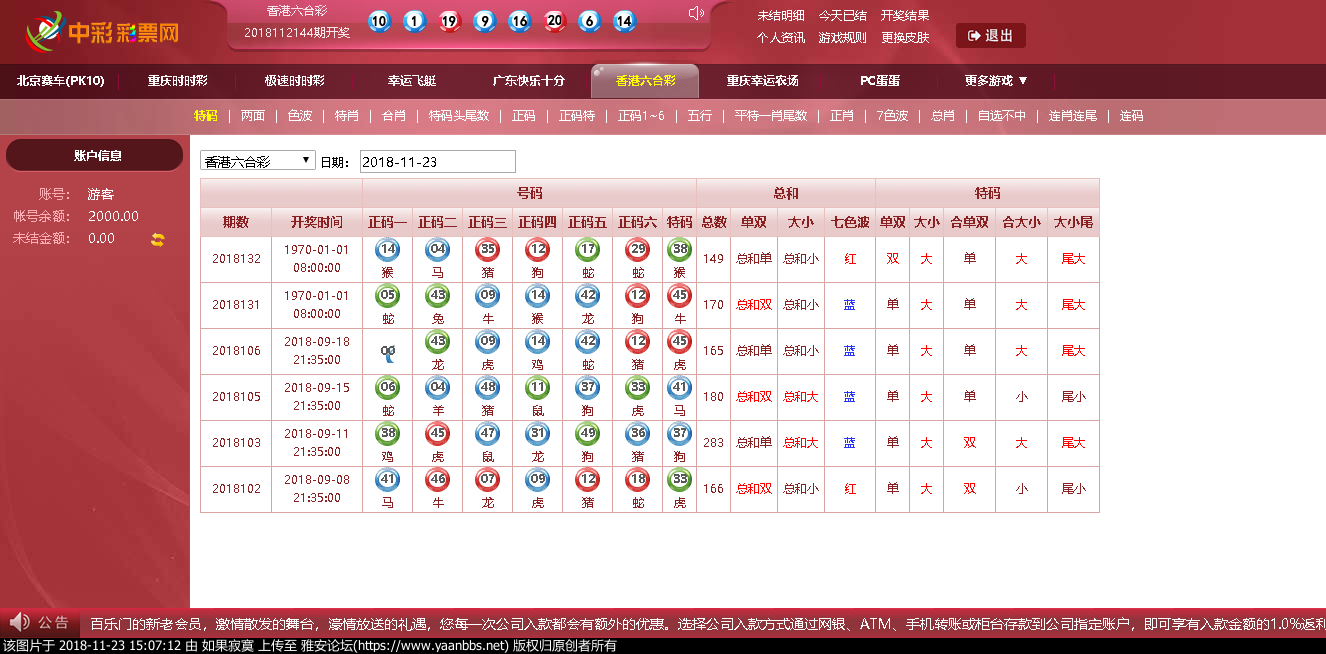
Task: Select the 香港六合彩 tab
Action: click(x=645, y=81)
